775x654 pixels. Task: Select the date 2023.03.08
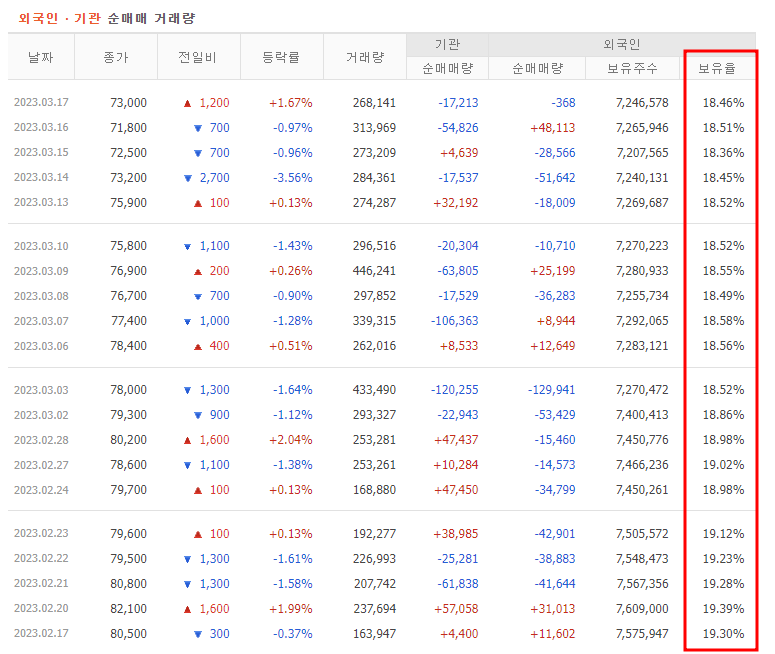point(41,296)
